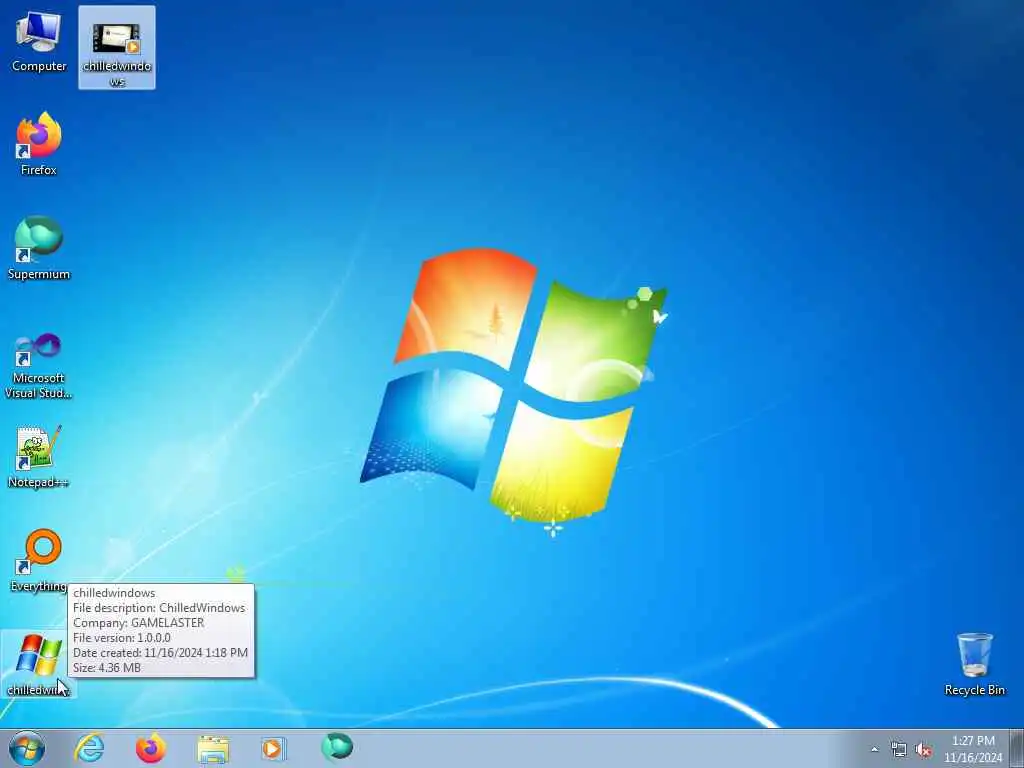The image size is (1024, 768).
Task: Click 'File description: ChilledWindows' tooltip text
Action: pos(159,607)
